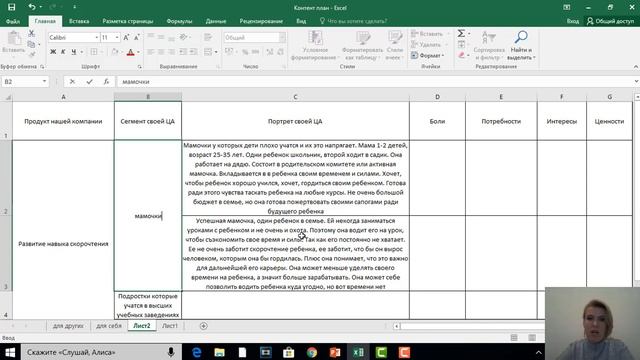The width and height of the screenshot is (640, 360).
Task: Click the Find and Select magnifier
Action: (521, 38)
